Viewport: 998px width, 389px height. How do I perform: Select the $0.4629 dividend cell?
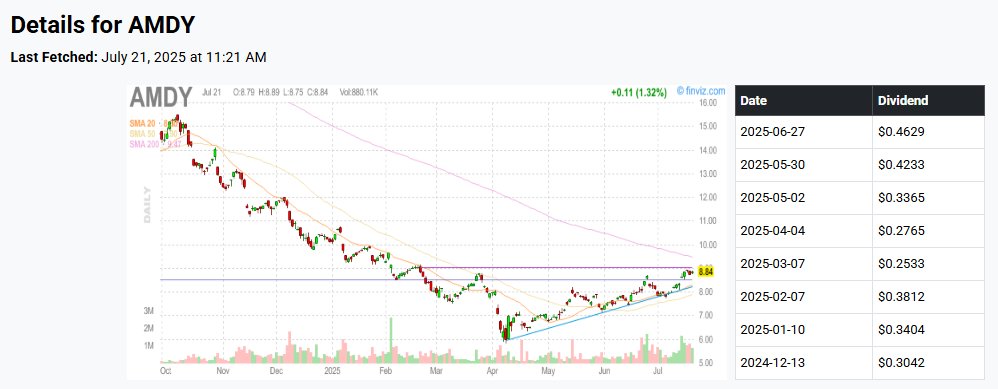pos(928,132)
